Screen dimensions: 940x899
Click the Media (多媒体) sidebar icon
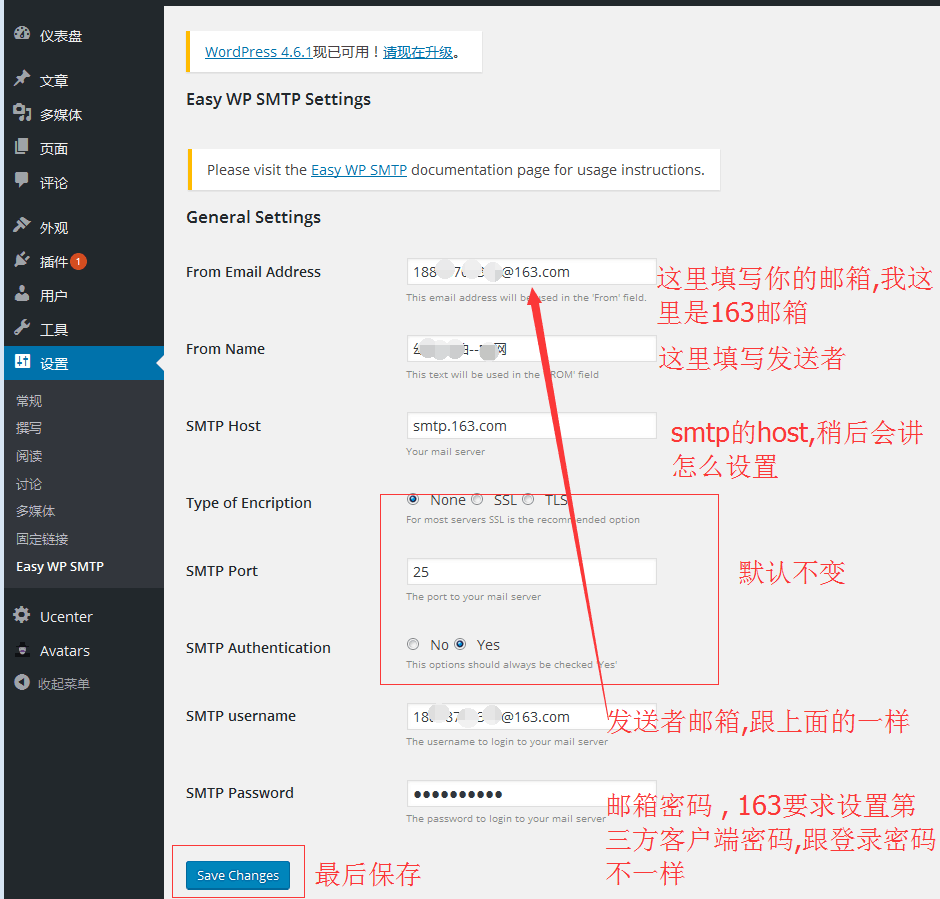[x=22, y=113]
